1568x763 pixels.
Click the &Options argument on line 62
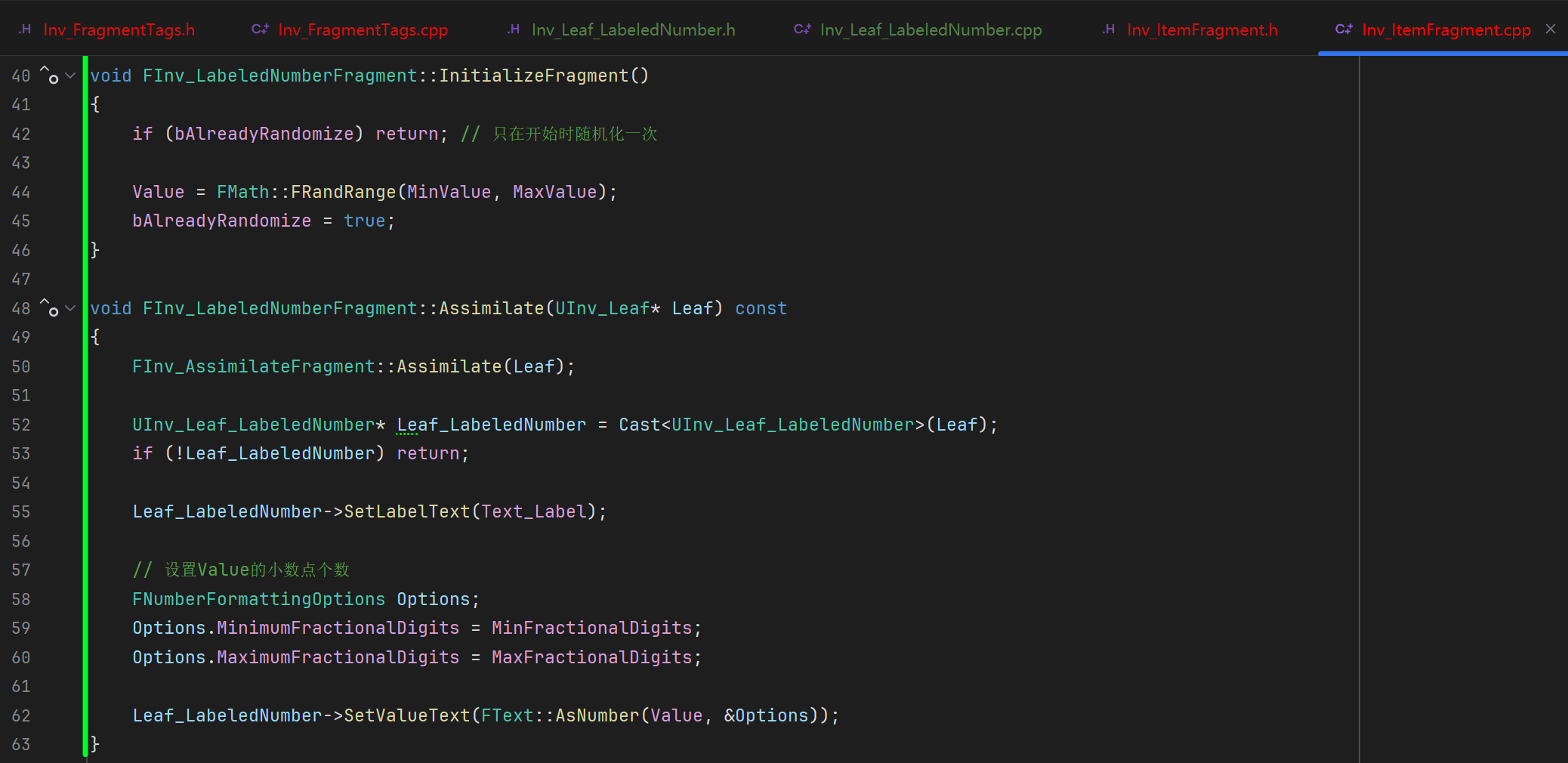767,715
